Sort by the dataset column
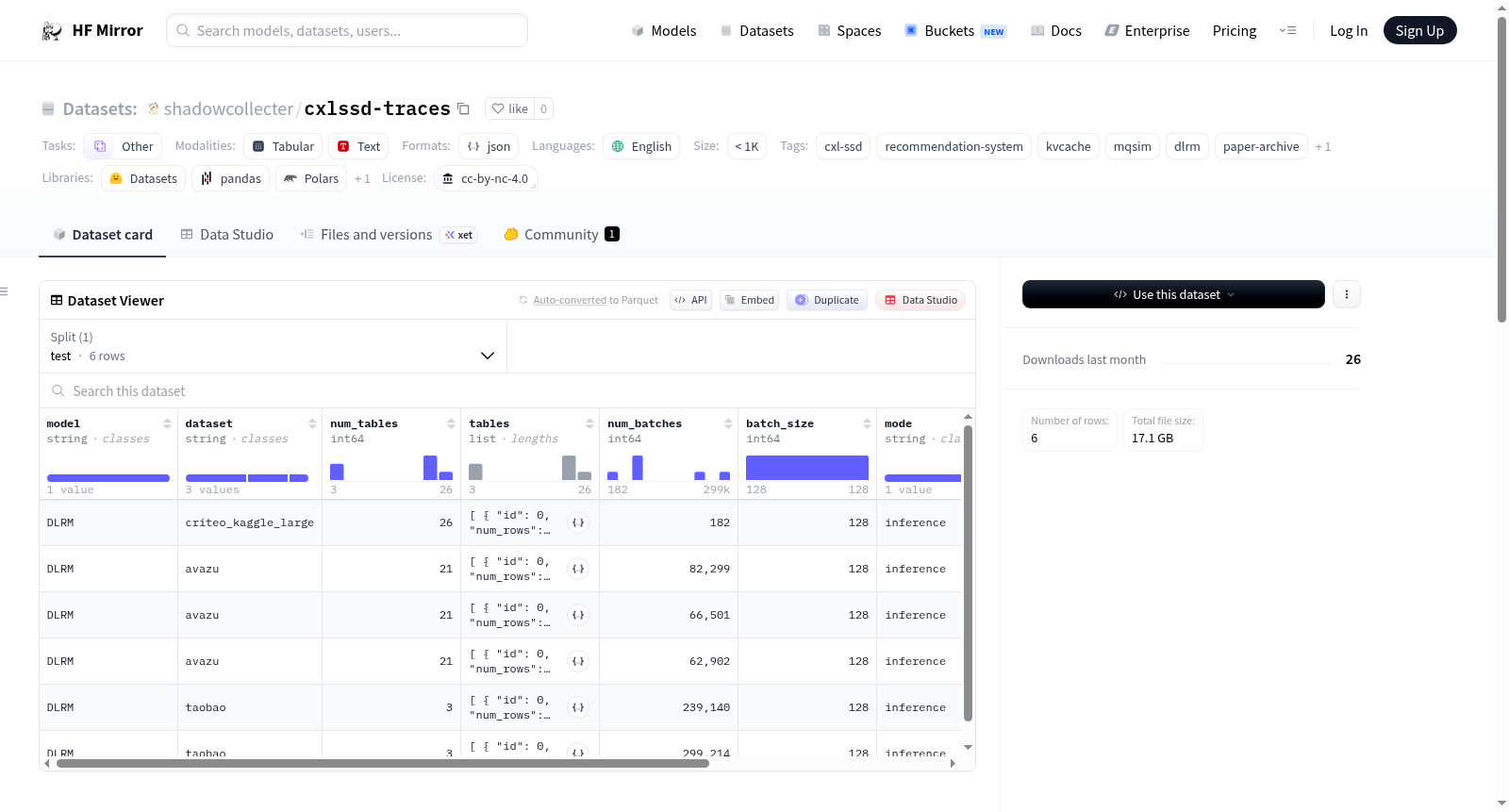This screenshot has height=812, width=1509. 312,423
